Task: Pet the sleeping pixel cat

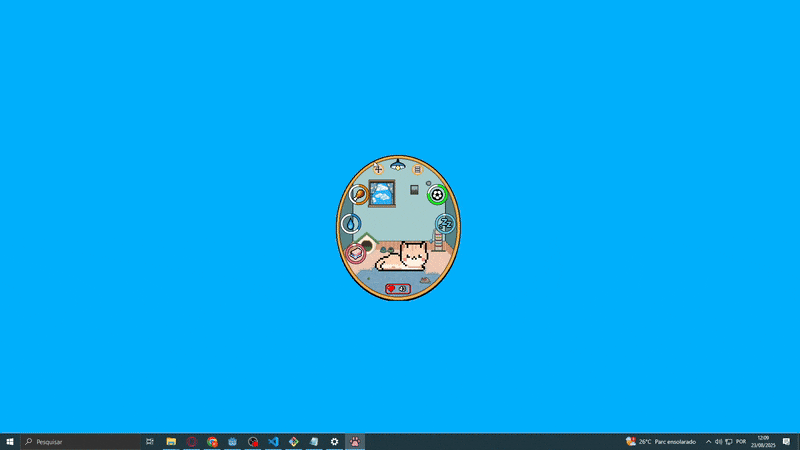Action: tap(404, 257)
